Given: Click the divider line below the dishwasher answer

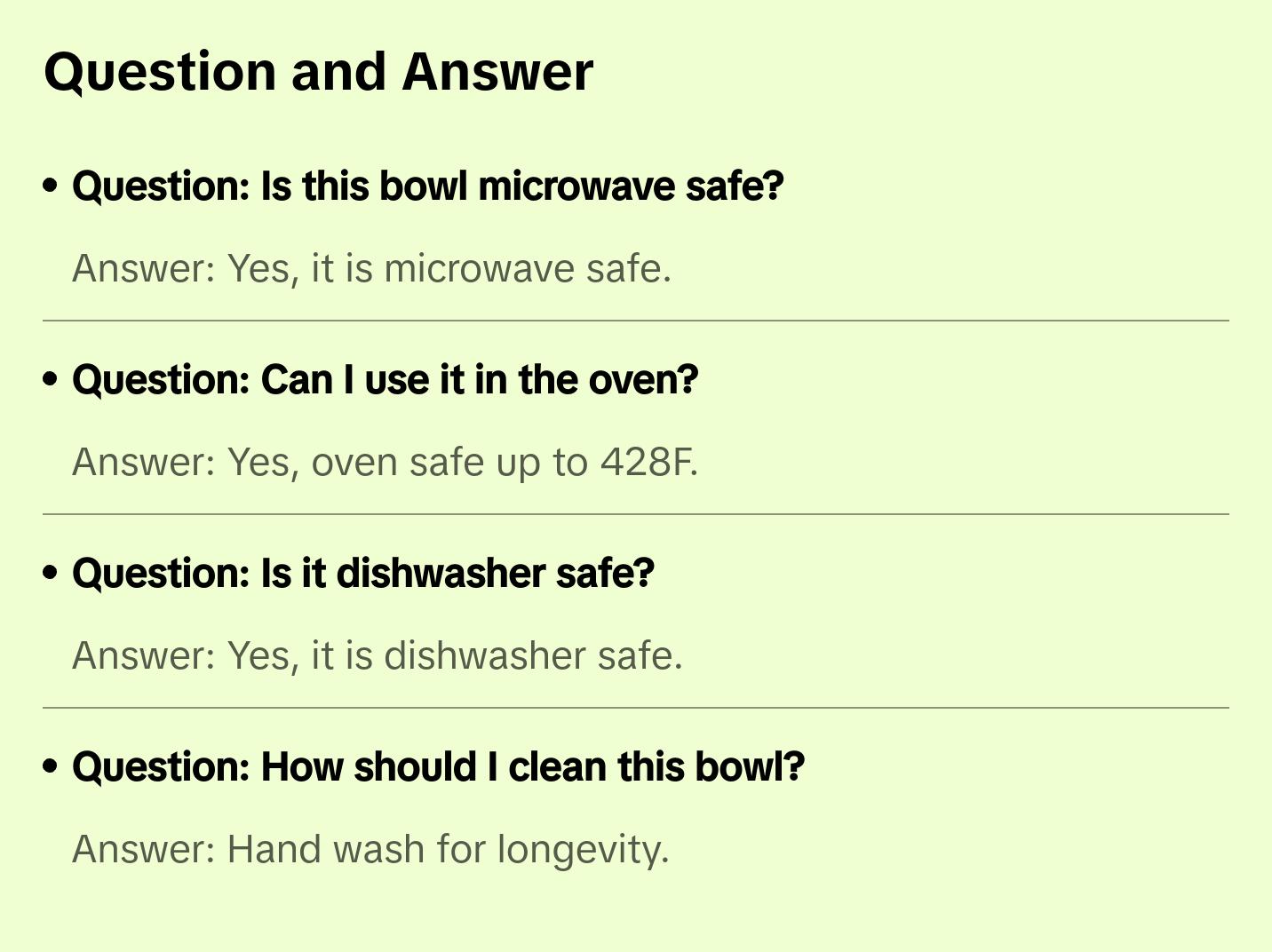Looking at the screenshot, I should tap(636, 708).
